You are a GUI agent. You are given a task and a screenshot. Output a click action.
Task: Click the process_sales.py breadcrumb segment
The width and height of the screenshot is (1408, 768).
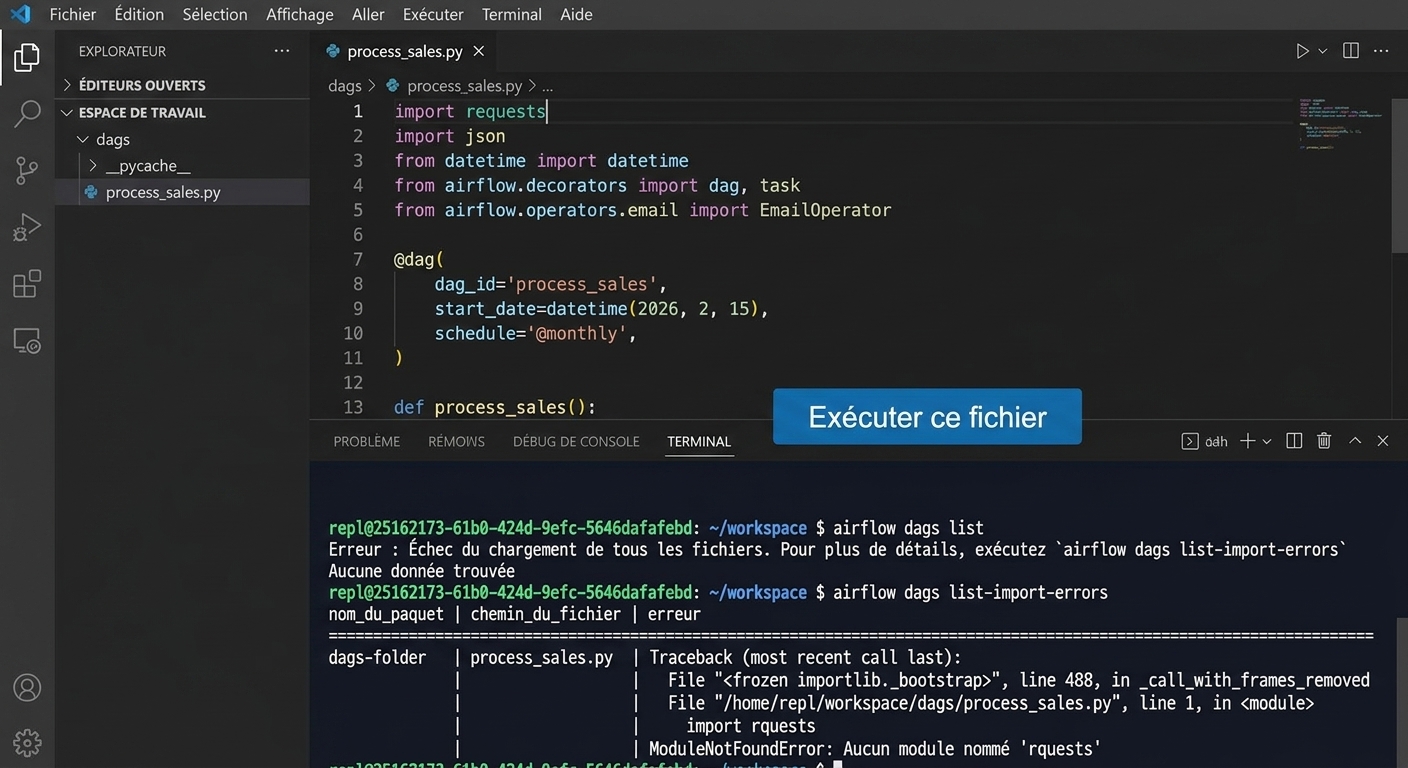463,86
